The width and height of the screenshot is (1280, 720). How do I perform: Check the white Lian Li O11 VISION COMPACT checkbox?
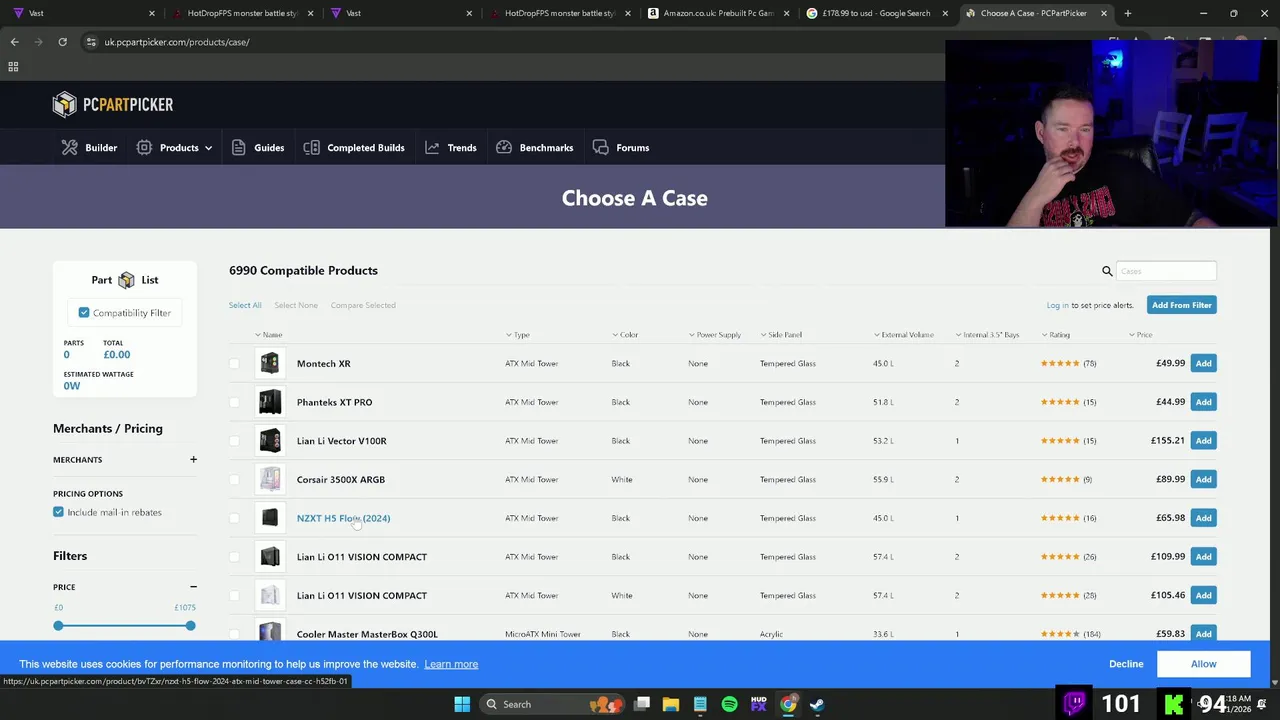click(234, 596)
